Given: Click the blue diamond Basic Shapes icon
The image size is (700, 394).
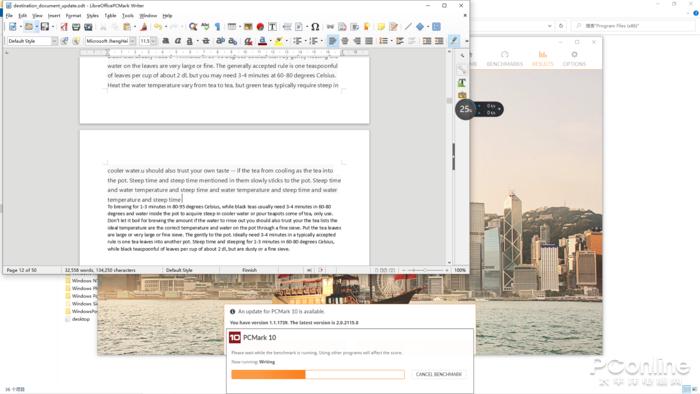Looking at the screenshot, I should click(x=420, y=27).
